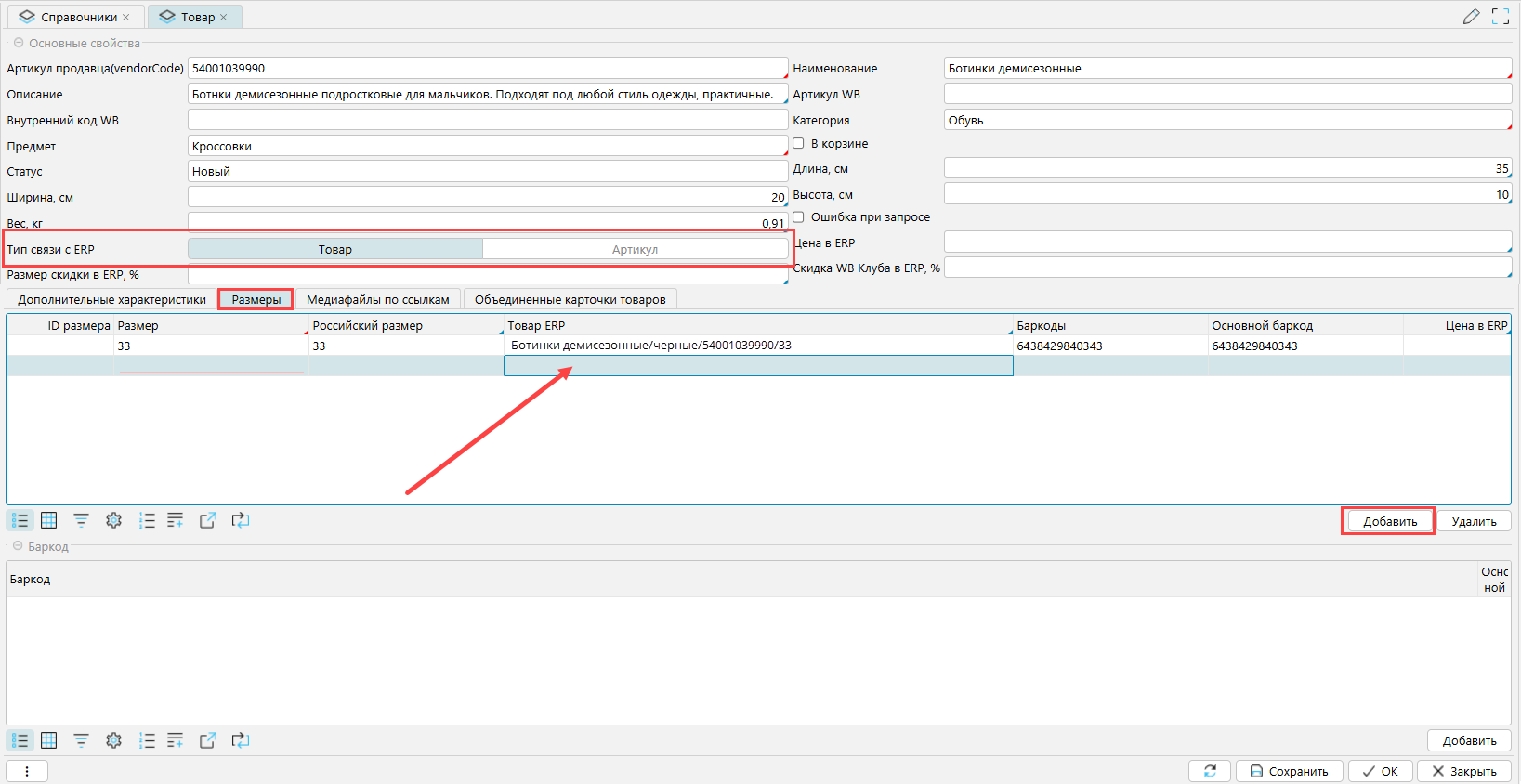Click the Внутренний код WB field
The width and height of the screenshot is (1521, 784).
point(488,120)
